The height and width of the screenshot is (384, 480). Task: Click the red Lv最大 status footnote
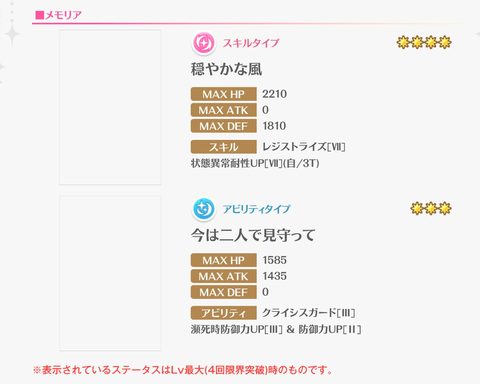coord(183,370)
